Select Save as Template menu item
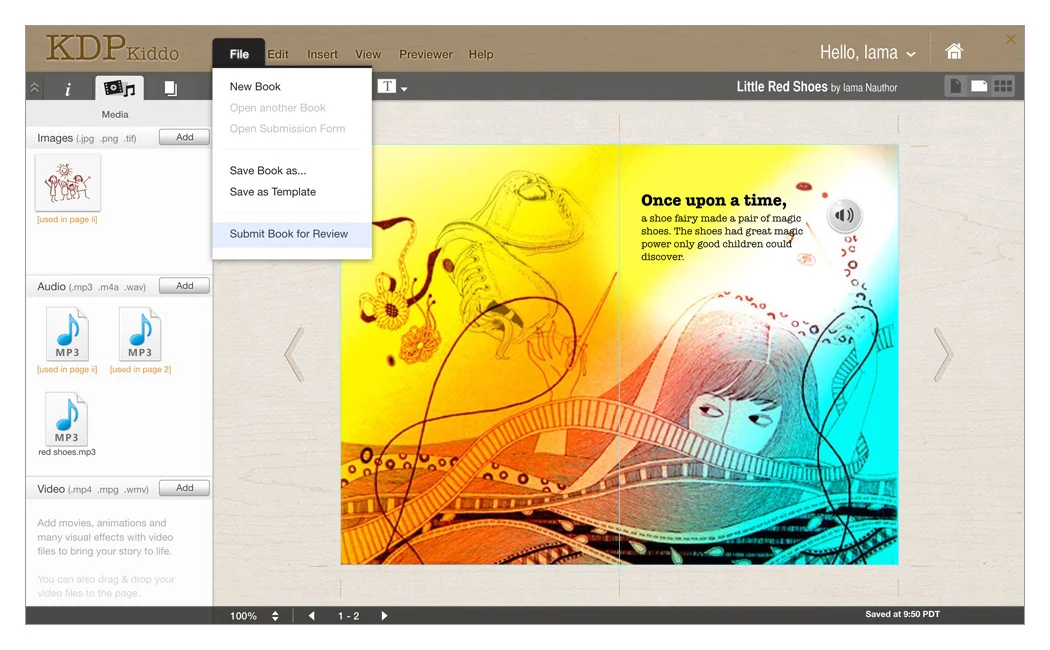Image resolution: width=1050 pixels, height=650 pixels. click(272, 192)
